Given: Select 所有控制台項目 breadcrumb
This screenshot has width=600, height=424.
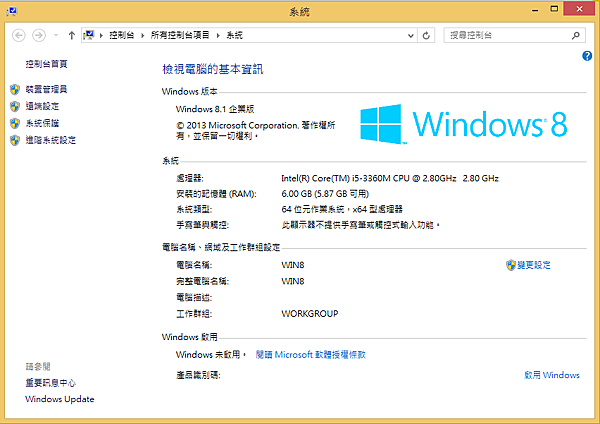Looking at the screenshot, I should (180, 35).
